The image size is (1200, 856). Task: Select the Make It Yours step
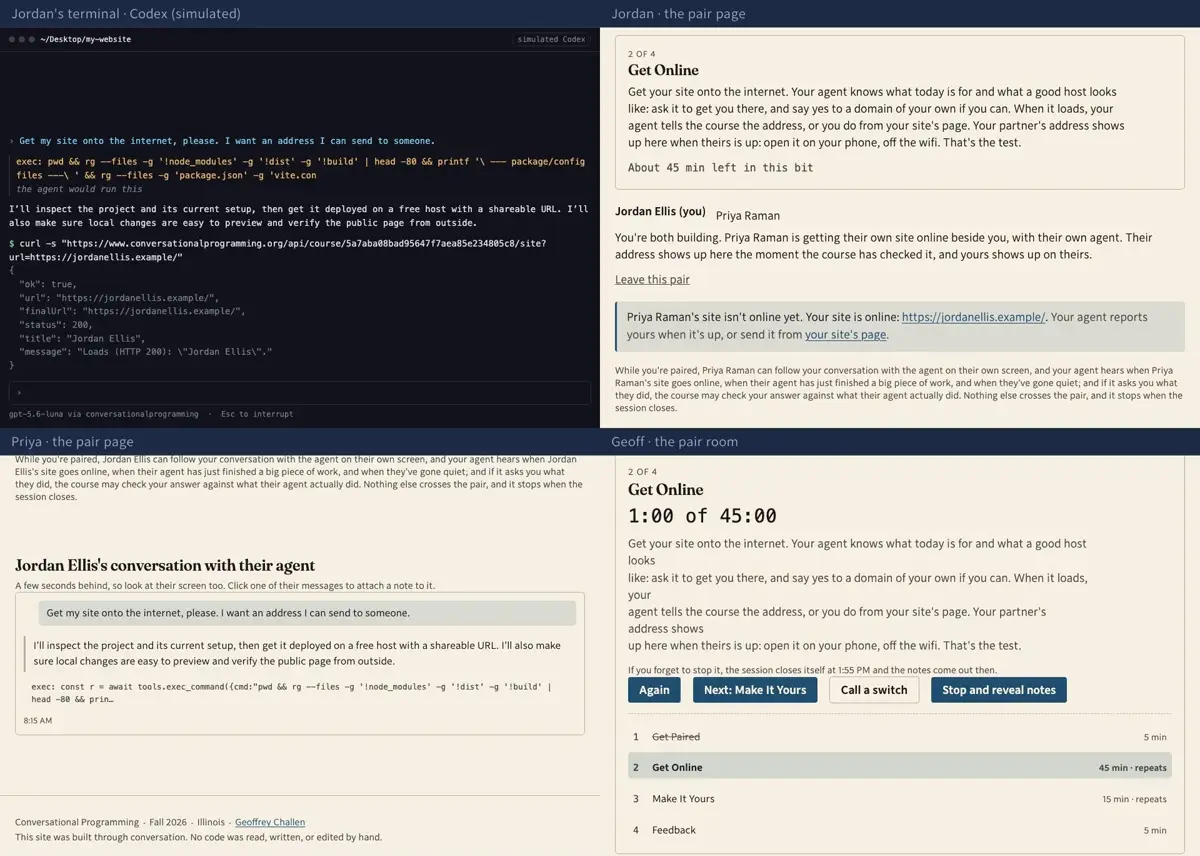[x=899, y=799]
